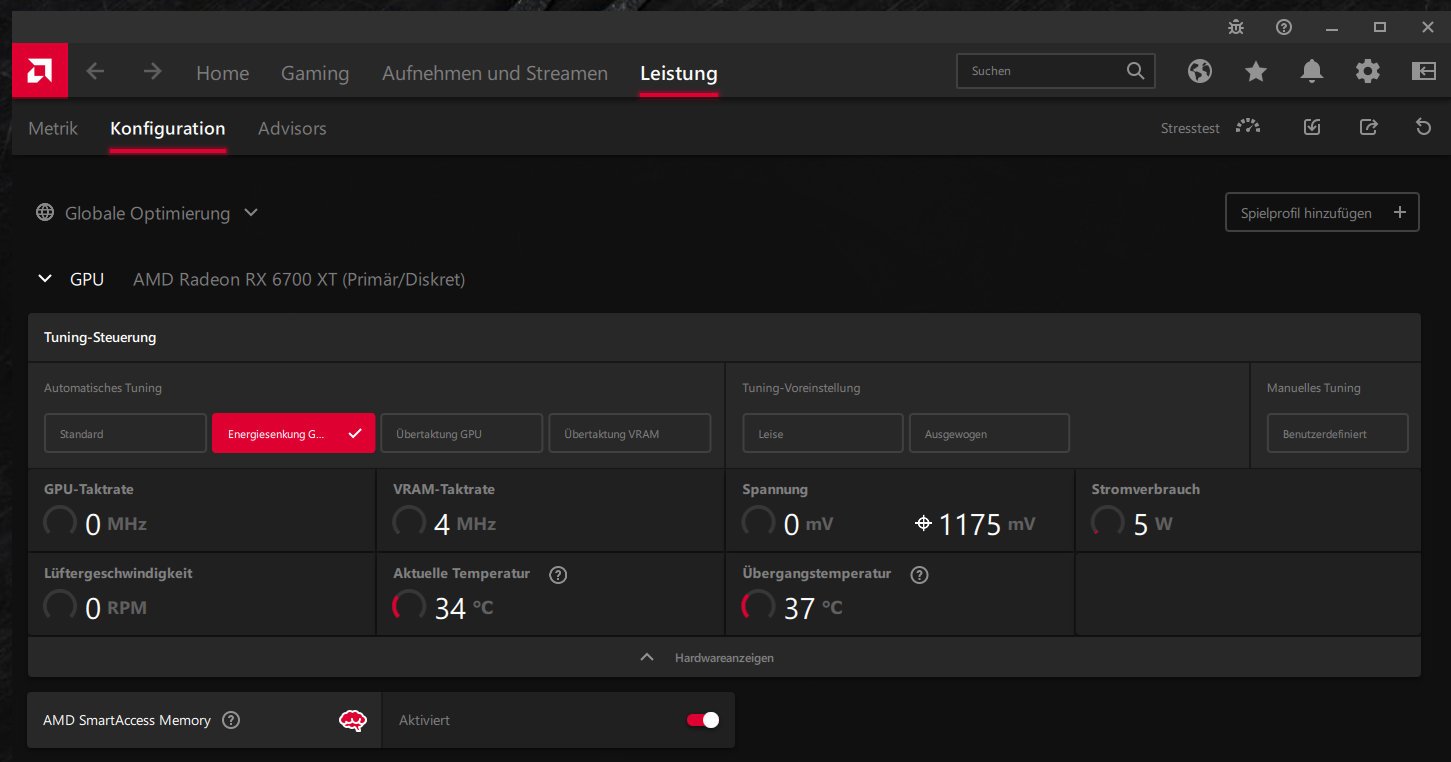Viewport: 1451px width, 762px height.
Task: Open the Leistung tab
Action: click(x=679, y=73)
